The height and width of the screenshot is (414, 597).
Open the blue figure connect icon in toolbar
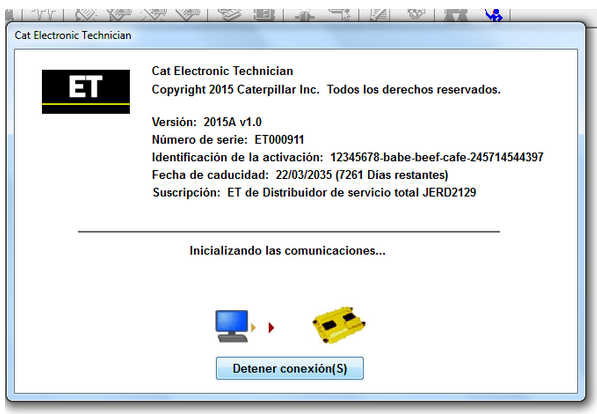pyautogui.click(x=493, y=15)
